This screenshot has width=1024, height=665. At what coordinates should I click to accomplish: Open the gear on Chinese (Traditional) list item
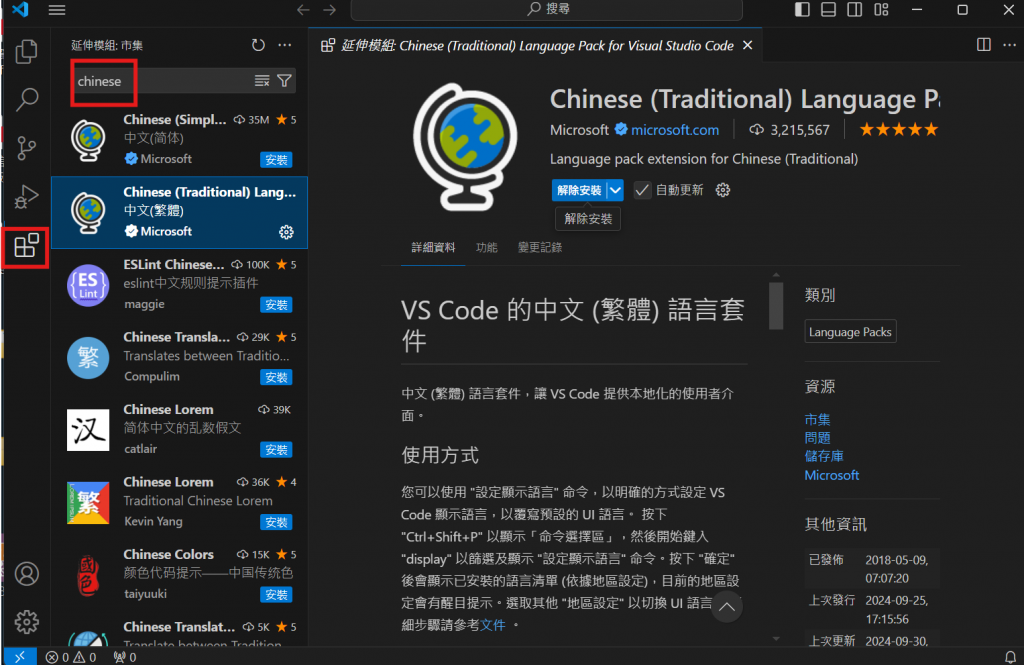pyautogui.click(x=286, y=232)
